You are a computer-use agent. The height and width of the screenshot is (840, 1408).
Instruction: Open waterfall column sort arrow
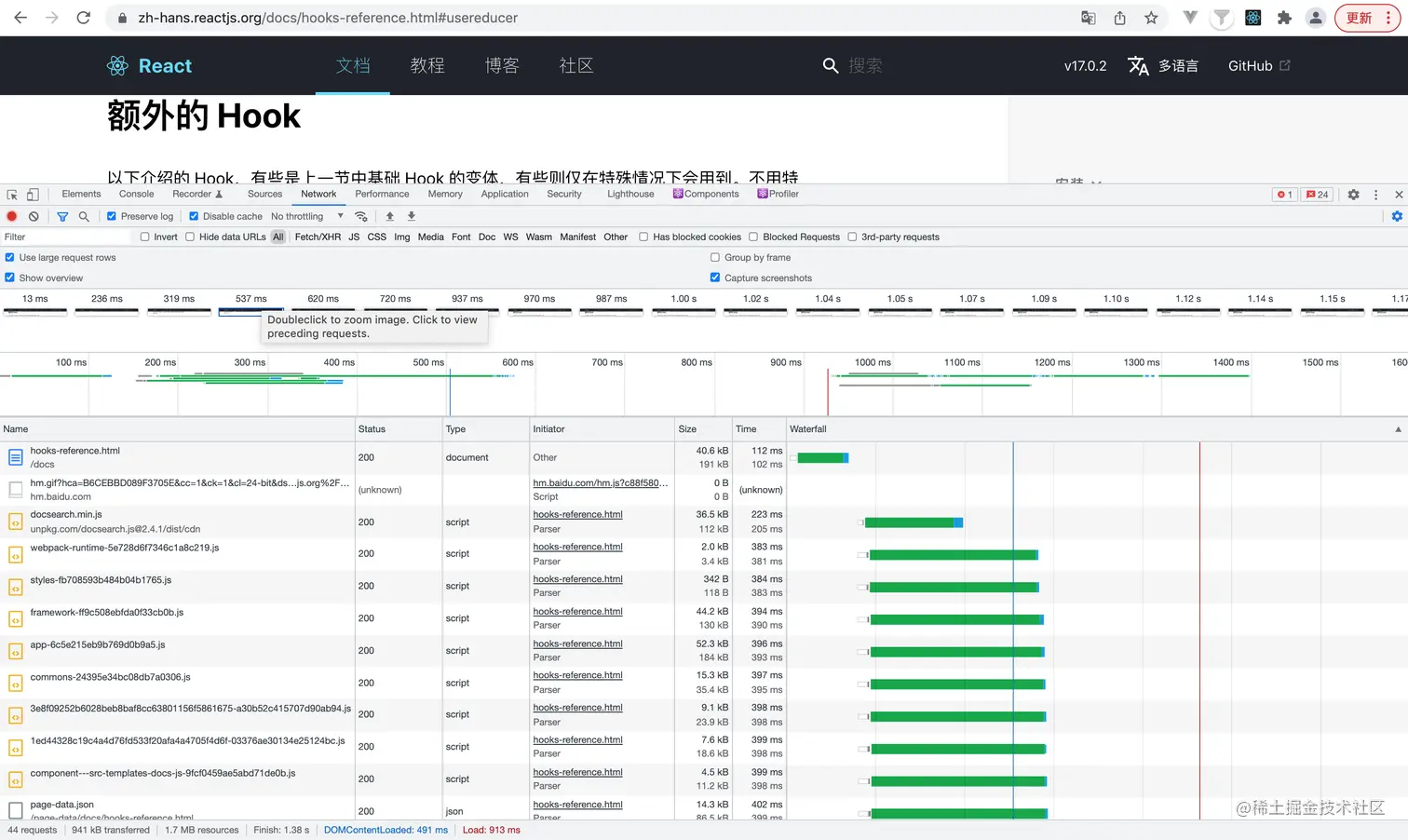coord(1398,429)
